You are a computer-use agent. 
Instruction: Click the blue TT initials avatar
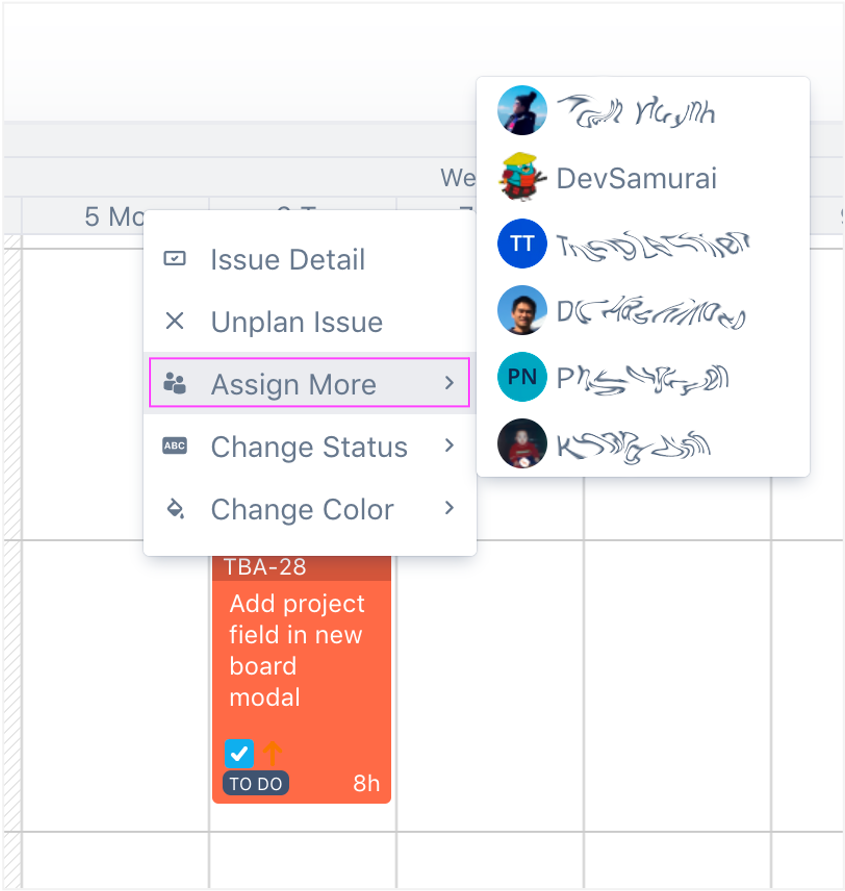point(522,244)
